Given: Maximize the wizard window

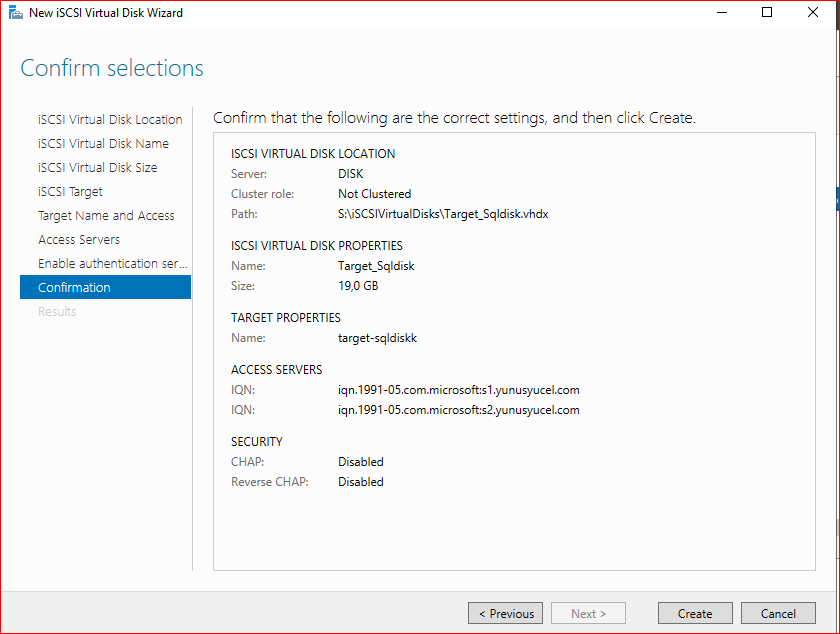Looking at the screenshot, I should 767,12.
